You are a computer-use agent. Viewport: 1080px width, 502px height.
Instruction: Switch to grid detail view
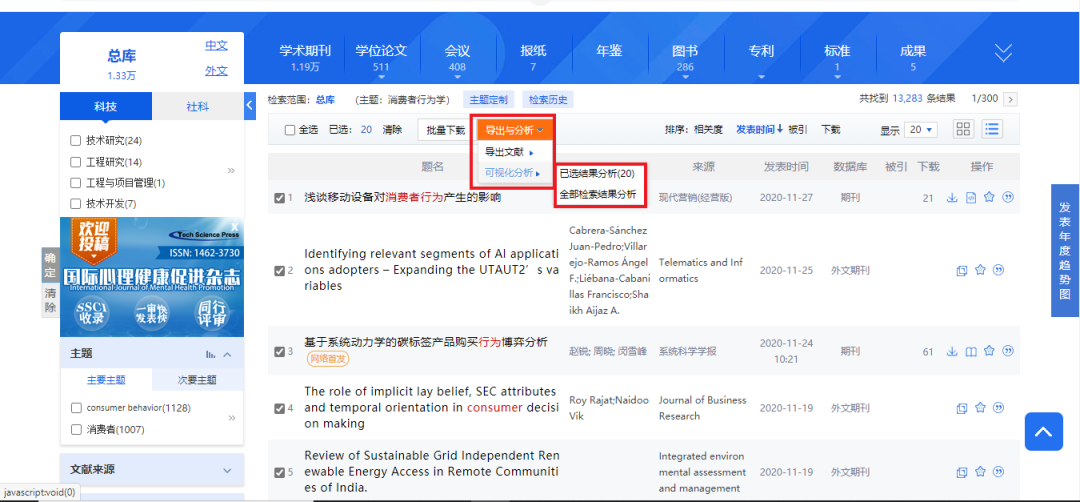point(964,129)
